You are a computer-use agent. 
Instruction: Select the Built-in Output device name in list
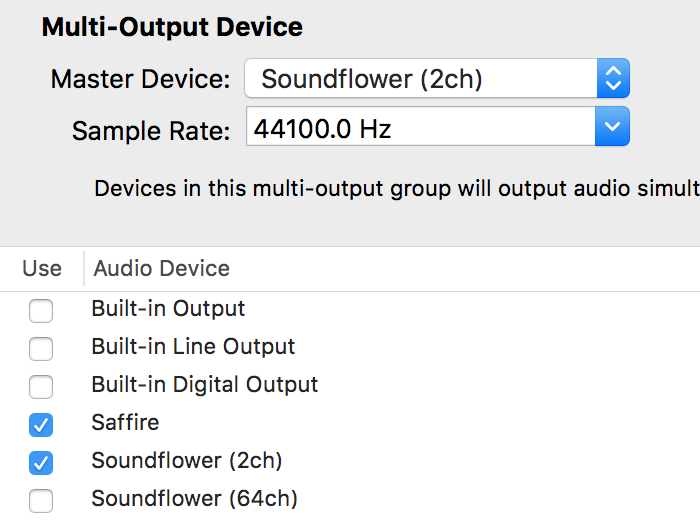point(168,309)
